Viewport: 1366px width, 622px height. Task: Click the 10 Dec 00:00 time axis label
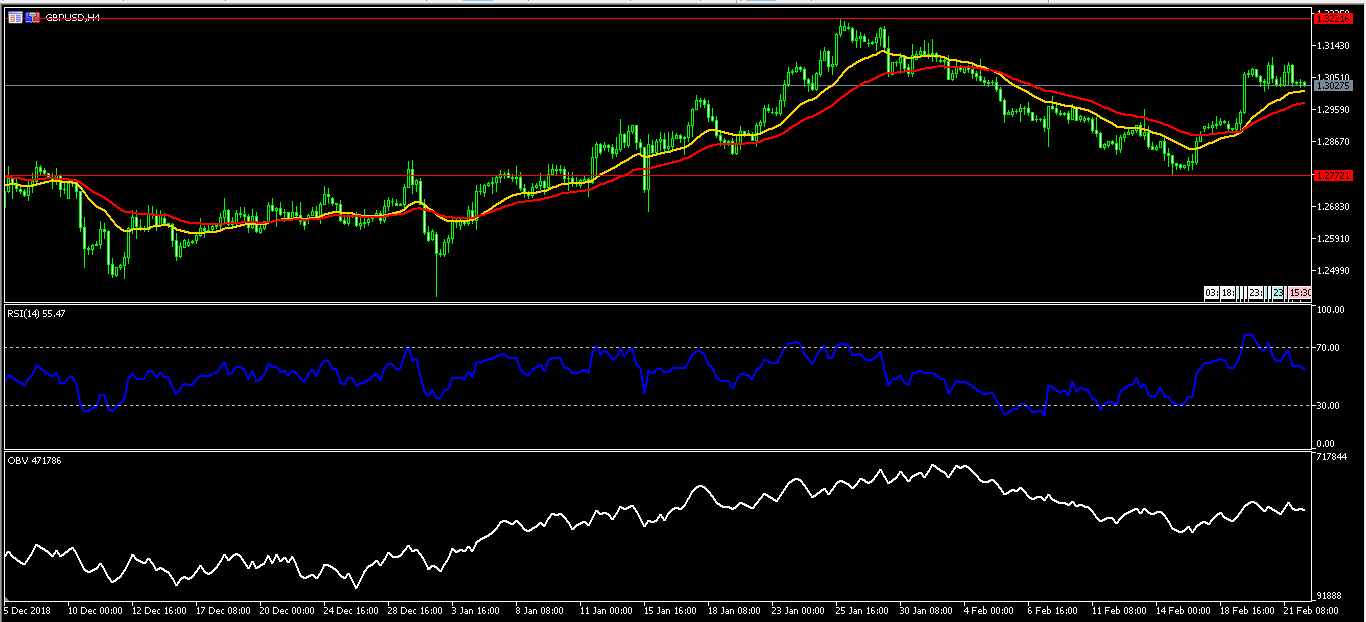(95, 609)
